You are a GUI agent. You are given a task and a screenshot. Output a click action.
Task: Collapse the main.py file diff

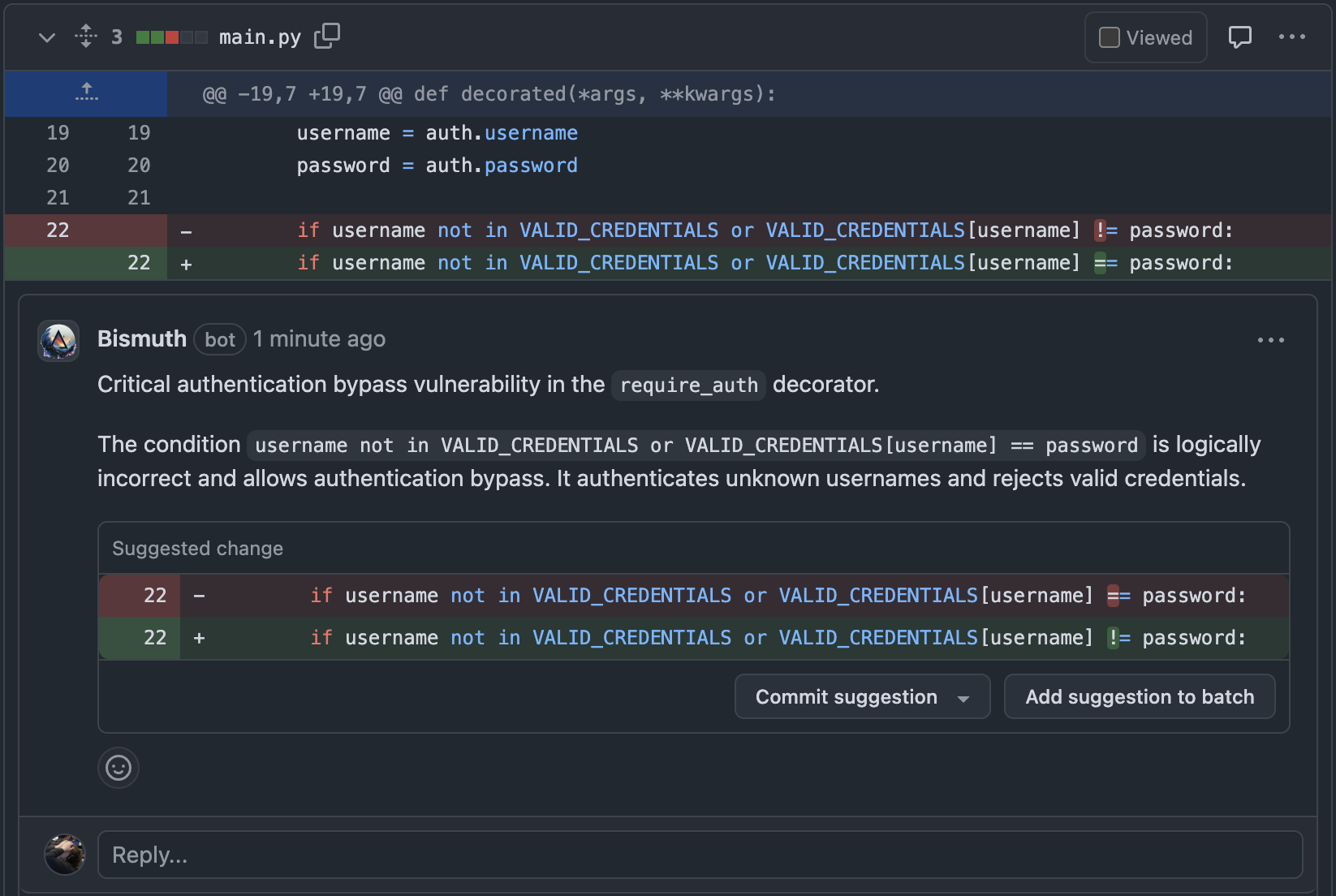pyautogui.click(x=47, y=37)
